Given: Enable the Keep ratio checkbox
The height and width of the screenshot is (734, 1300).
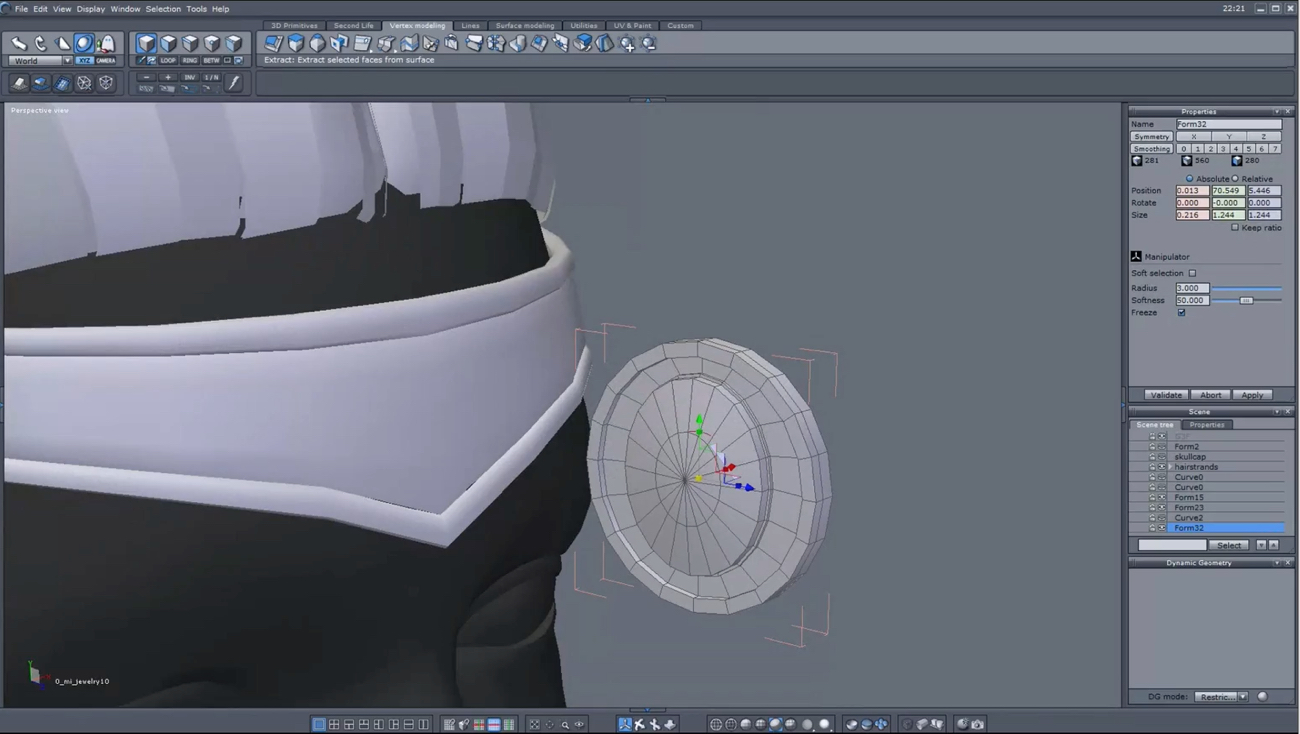Looking at the screenshot, I should point(1235,228).
